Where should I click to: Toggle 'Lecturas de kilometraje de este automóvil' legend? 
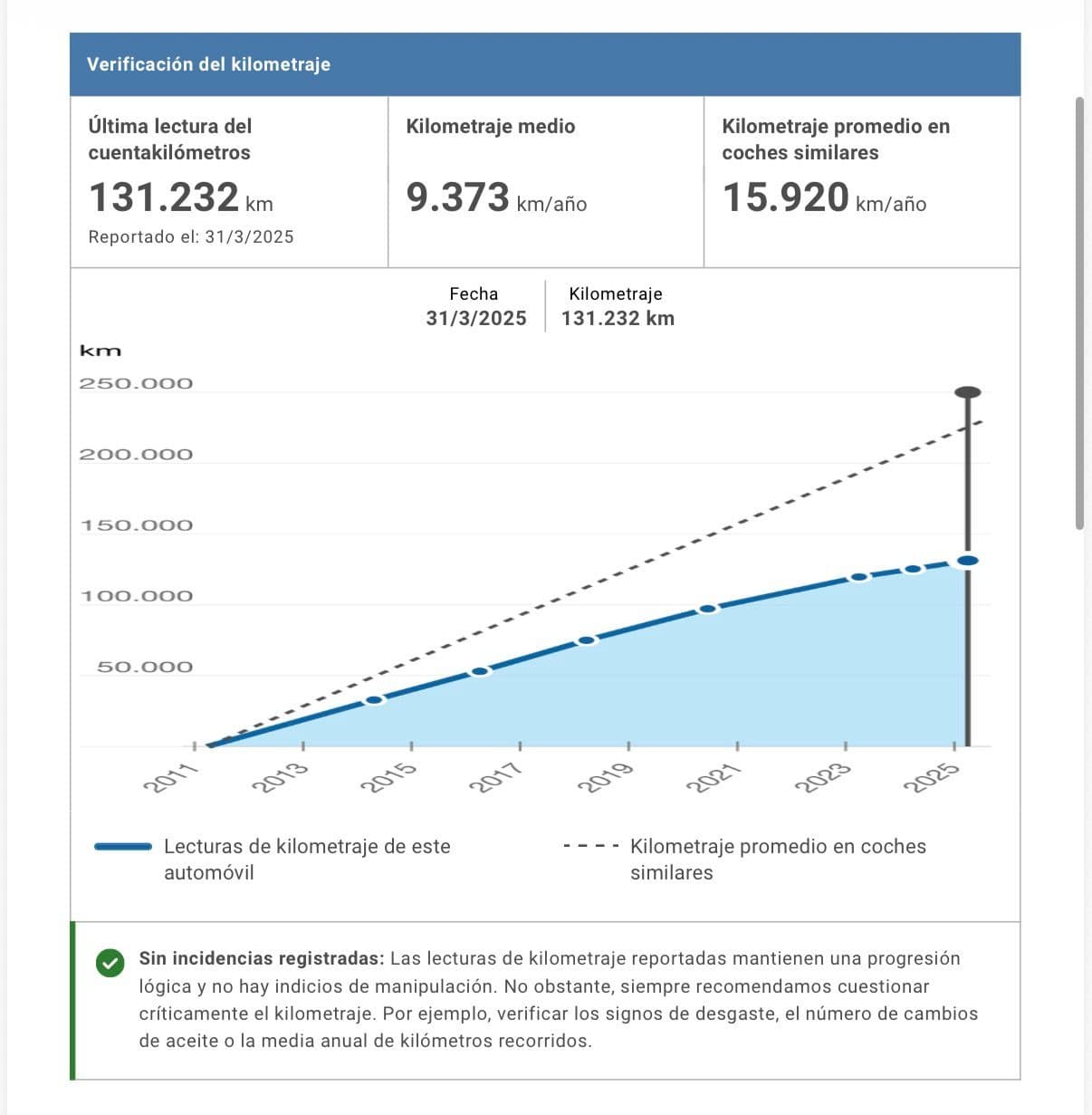click(306, 859)
